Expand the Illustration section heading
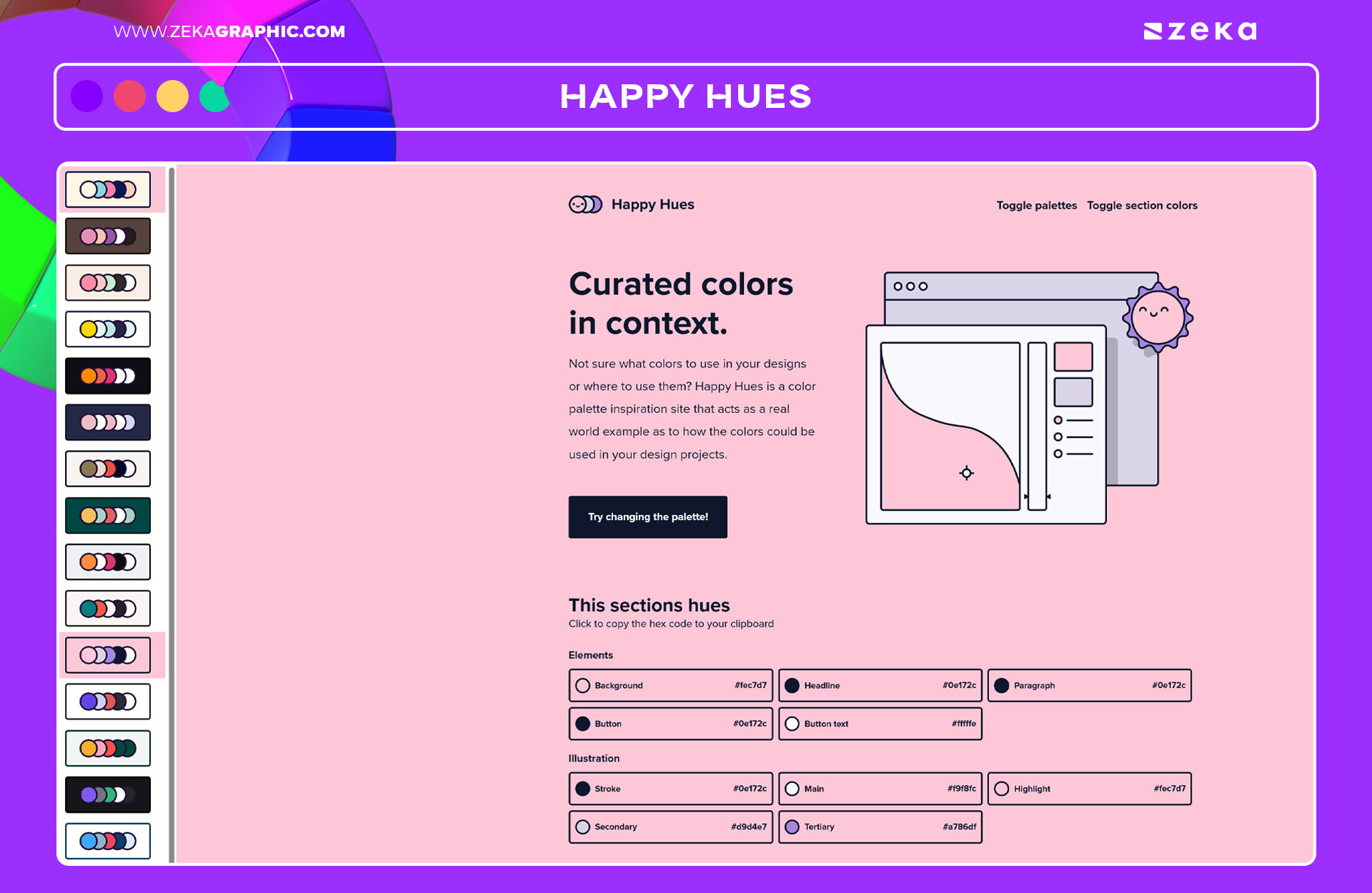 593,758
